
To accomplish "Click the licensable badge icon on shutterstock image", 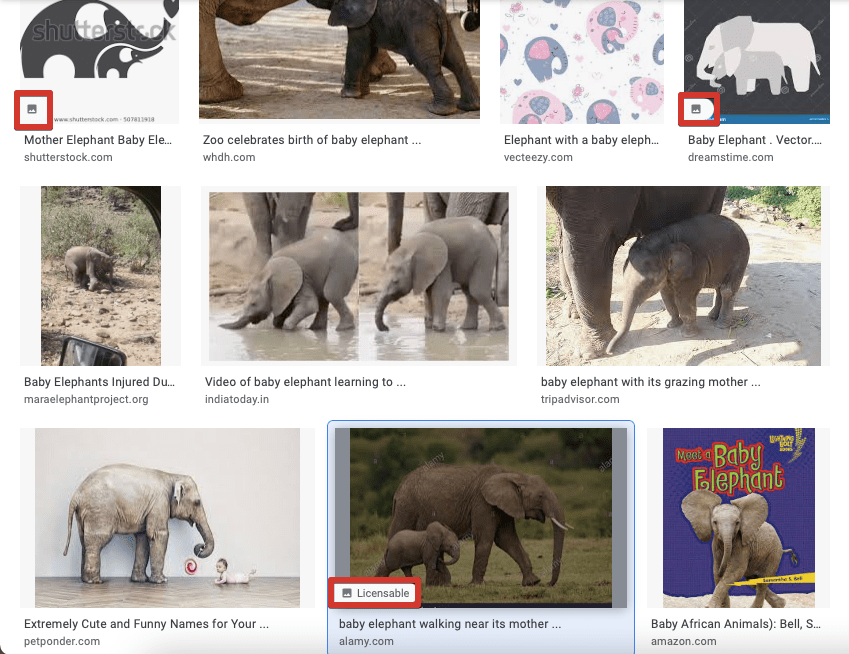I will click(32, 109).
